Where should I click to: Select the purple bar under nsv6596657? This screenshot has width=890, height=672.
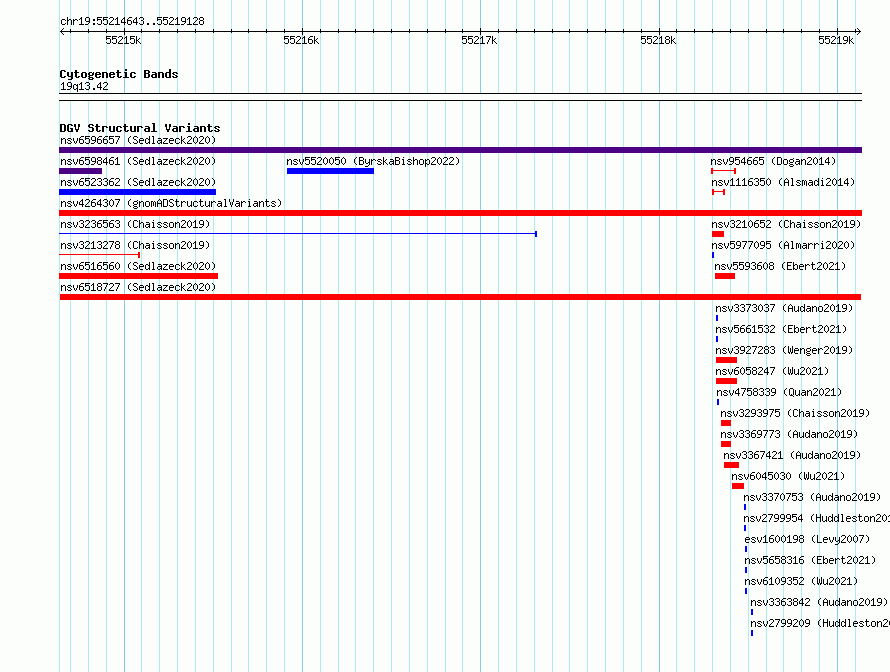pos(460,150)
